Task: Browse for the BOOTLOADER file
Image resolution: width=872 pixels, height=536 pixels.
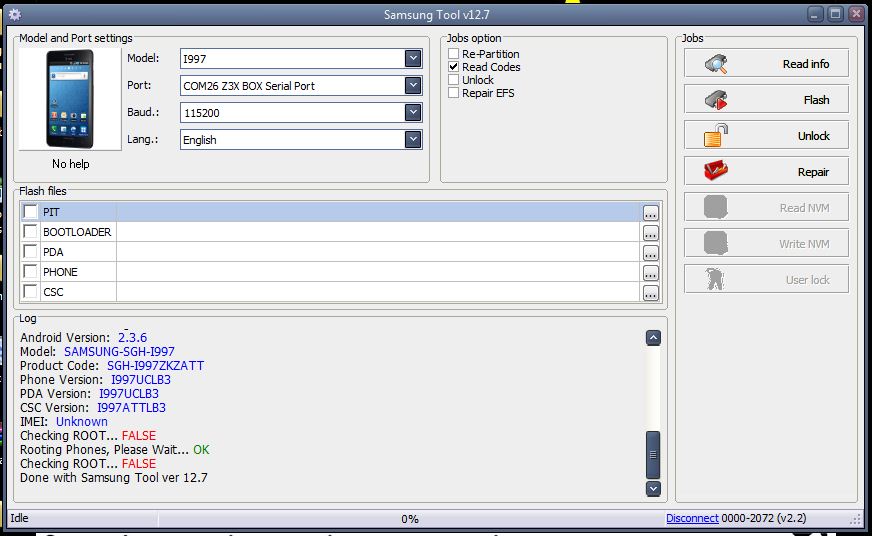Action: (651, 232)
